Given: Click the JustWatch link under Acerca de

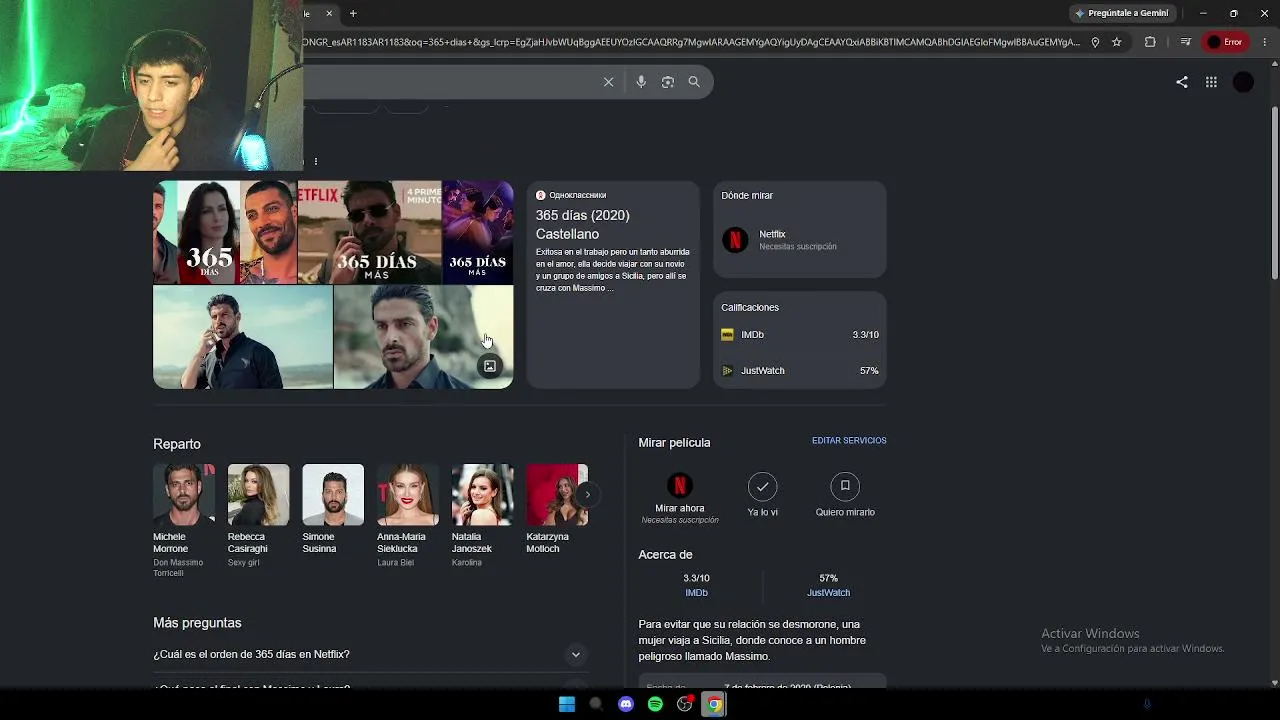Looking at the screenshot, I should pyautogui.click(x=828, y=593).
